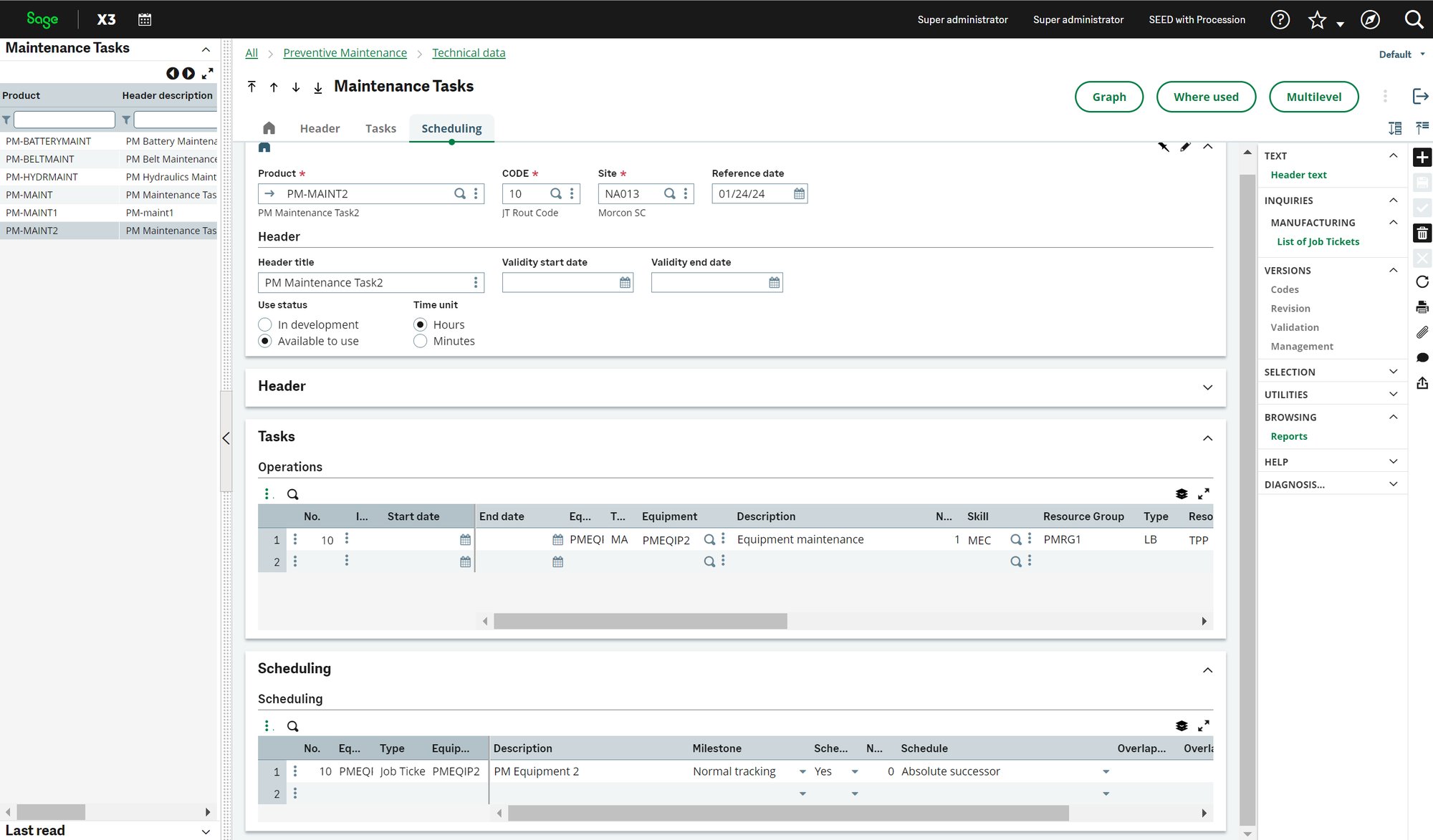Select the Hours time unit radio button
This screenshot has height=840, width=1433.
pyautogui.click(x=421, y=324)
